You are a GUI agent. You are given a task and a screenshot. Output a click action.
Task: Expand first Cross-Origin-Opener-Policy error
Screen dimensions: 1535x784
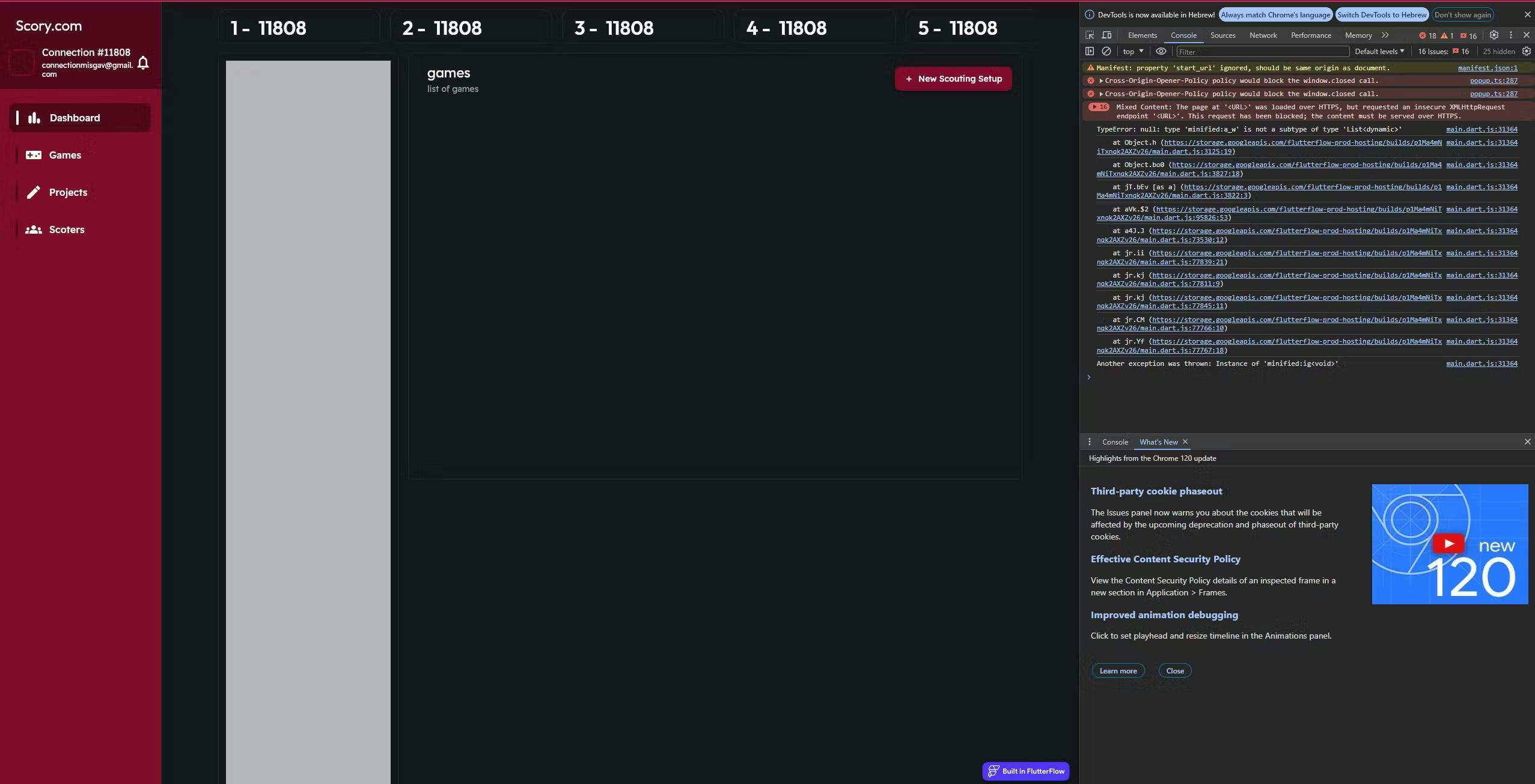click(x=1101, y=81)
